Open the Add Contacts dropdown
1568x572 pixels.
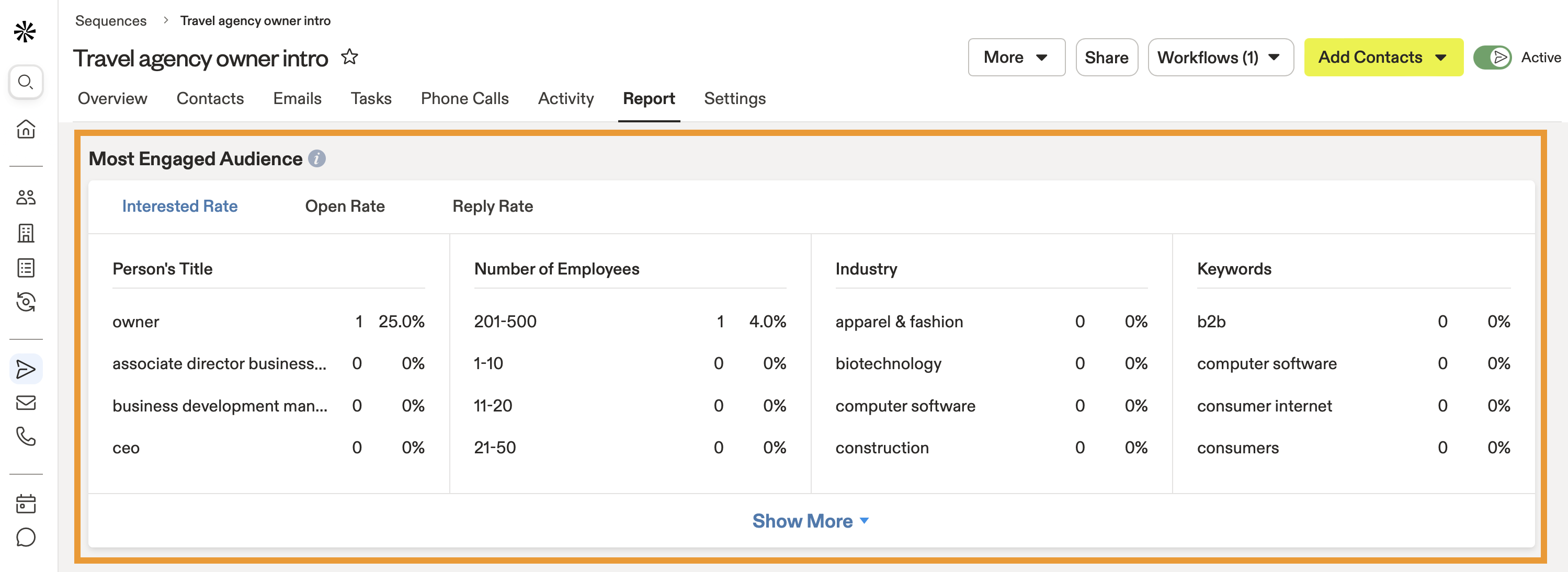point(1383,57)
